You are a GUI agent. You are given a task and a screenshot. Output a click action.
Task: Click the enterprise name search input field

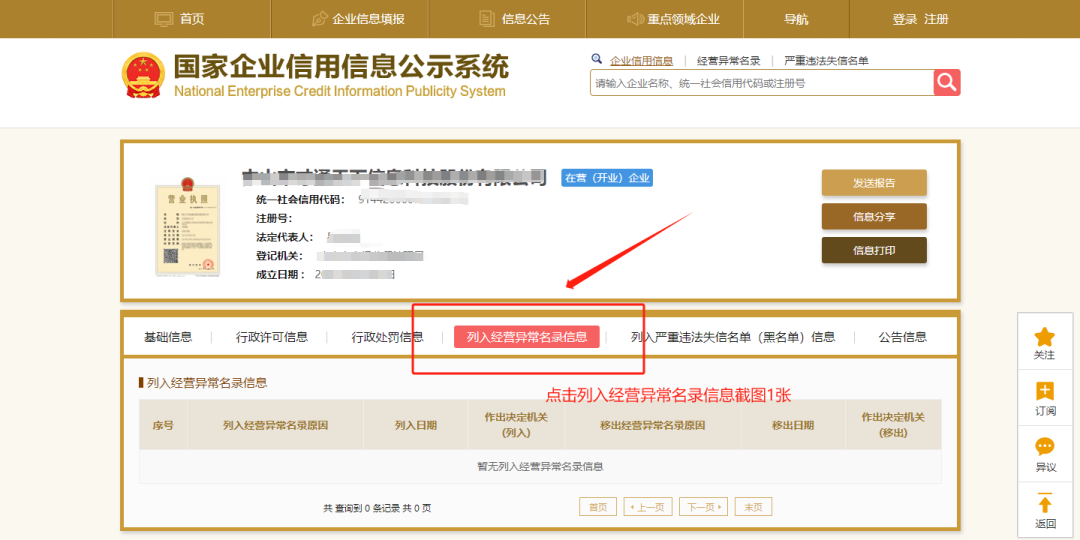click(x=762, y=83)
